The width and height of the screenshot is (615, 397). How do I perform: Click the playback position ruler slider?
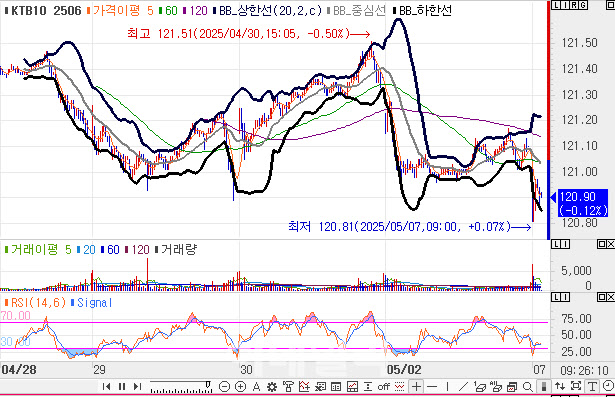[181, 387]
